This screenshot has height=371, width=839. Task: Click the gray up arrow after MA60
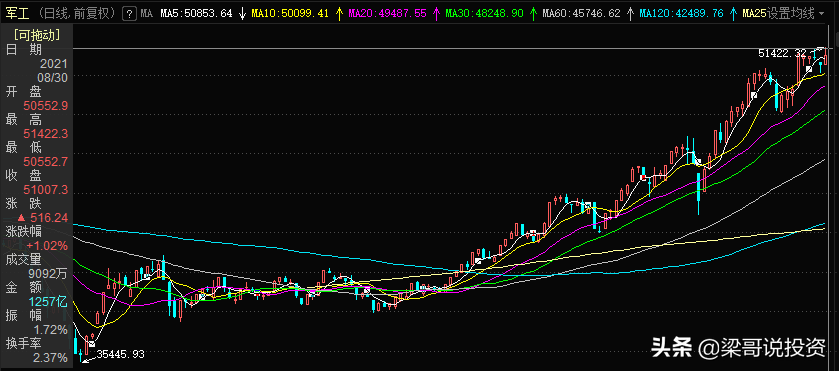click(x=630, y=13)
